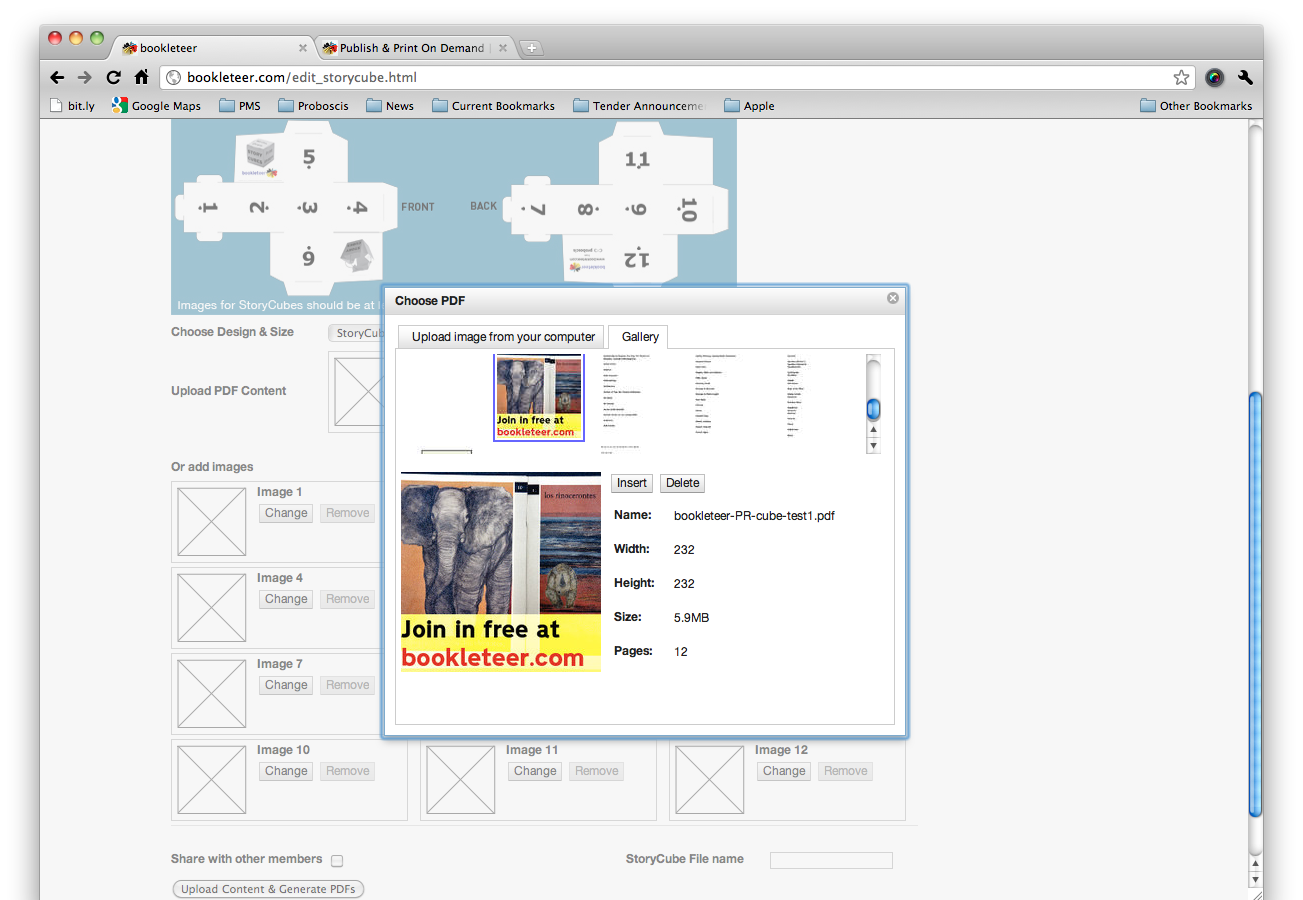
Task: Toggle Share with other members checkbox
Action: 337,860
